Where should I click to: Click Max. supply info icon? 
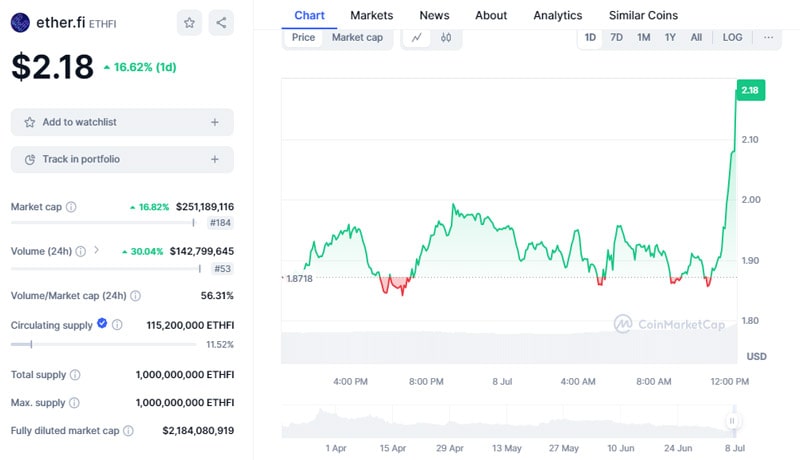pyautogui.click(x=74, y=403)
